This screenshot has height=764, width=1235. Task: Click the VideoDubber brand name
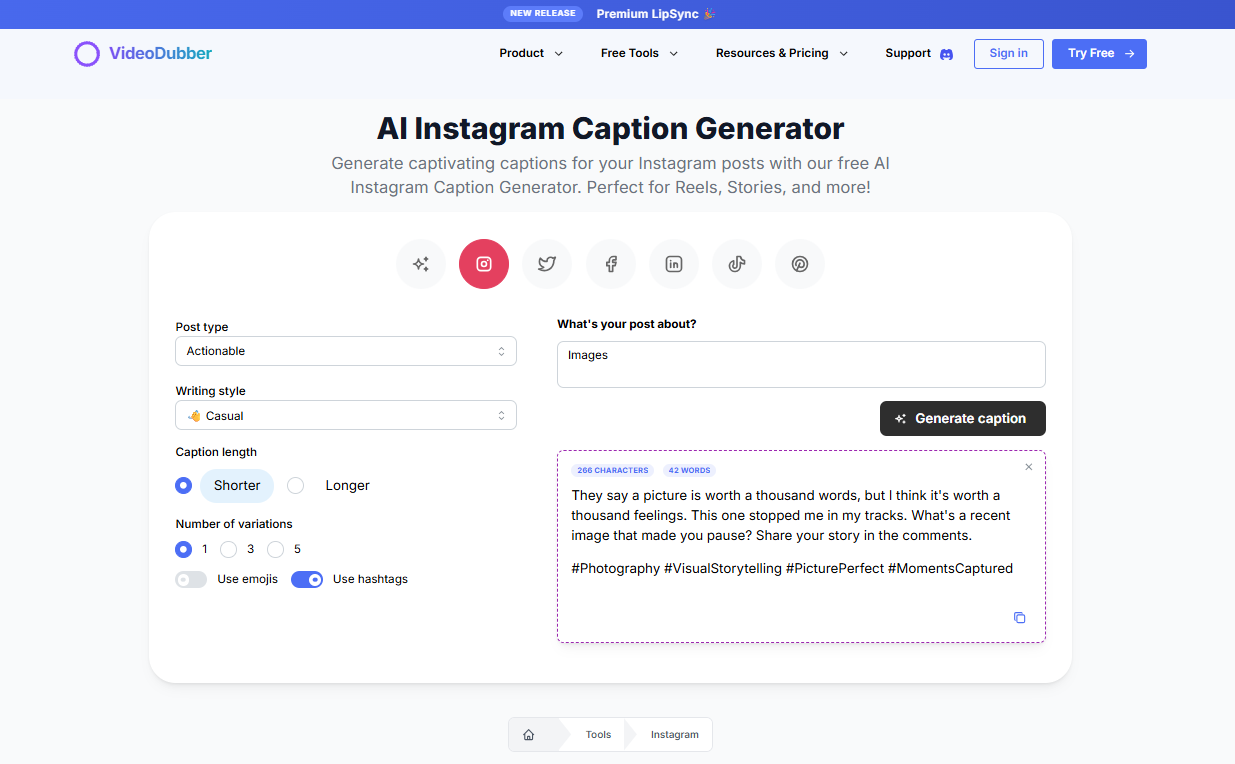(x=160, y=53)
